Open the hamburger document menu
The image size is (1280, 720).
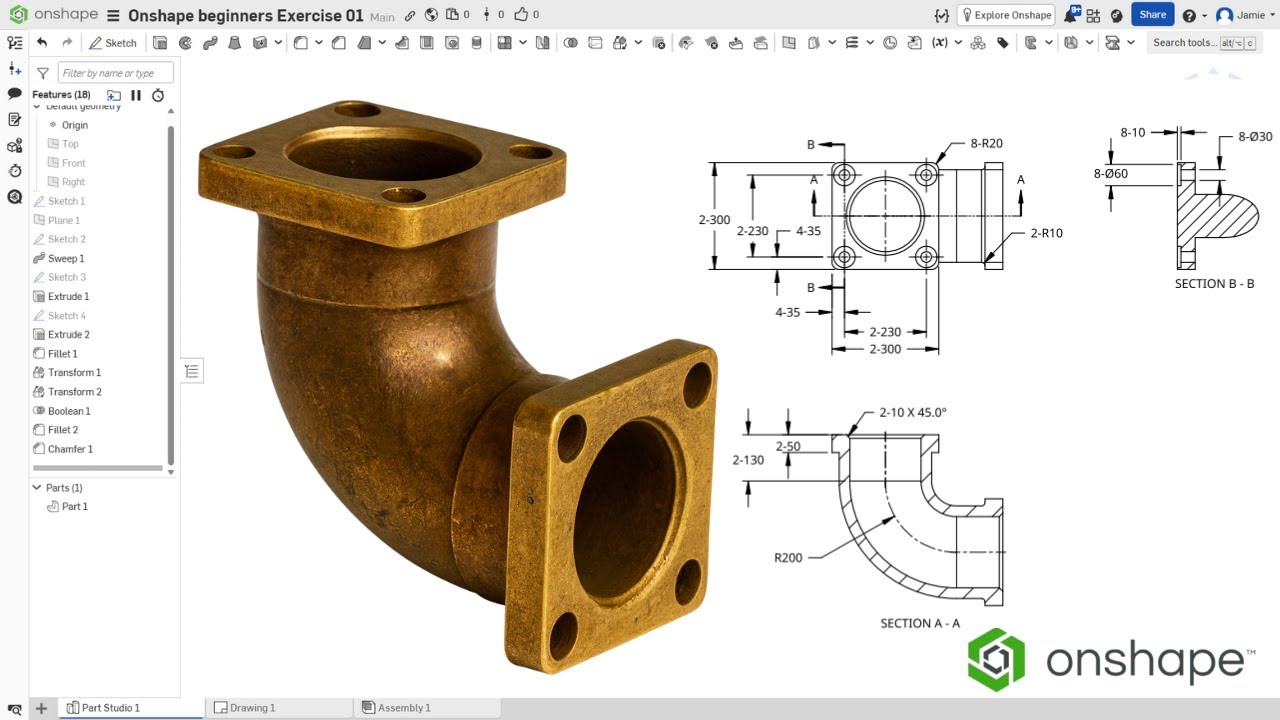(x=113, y=15)
